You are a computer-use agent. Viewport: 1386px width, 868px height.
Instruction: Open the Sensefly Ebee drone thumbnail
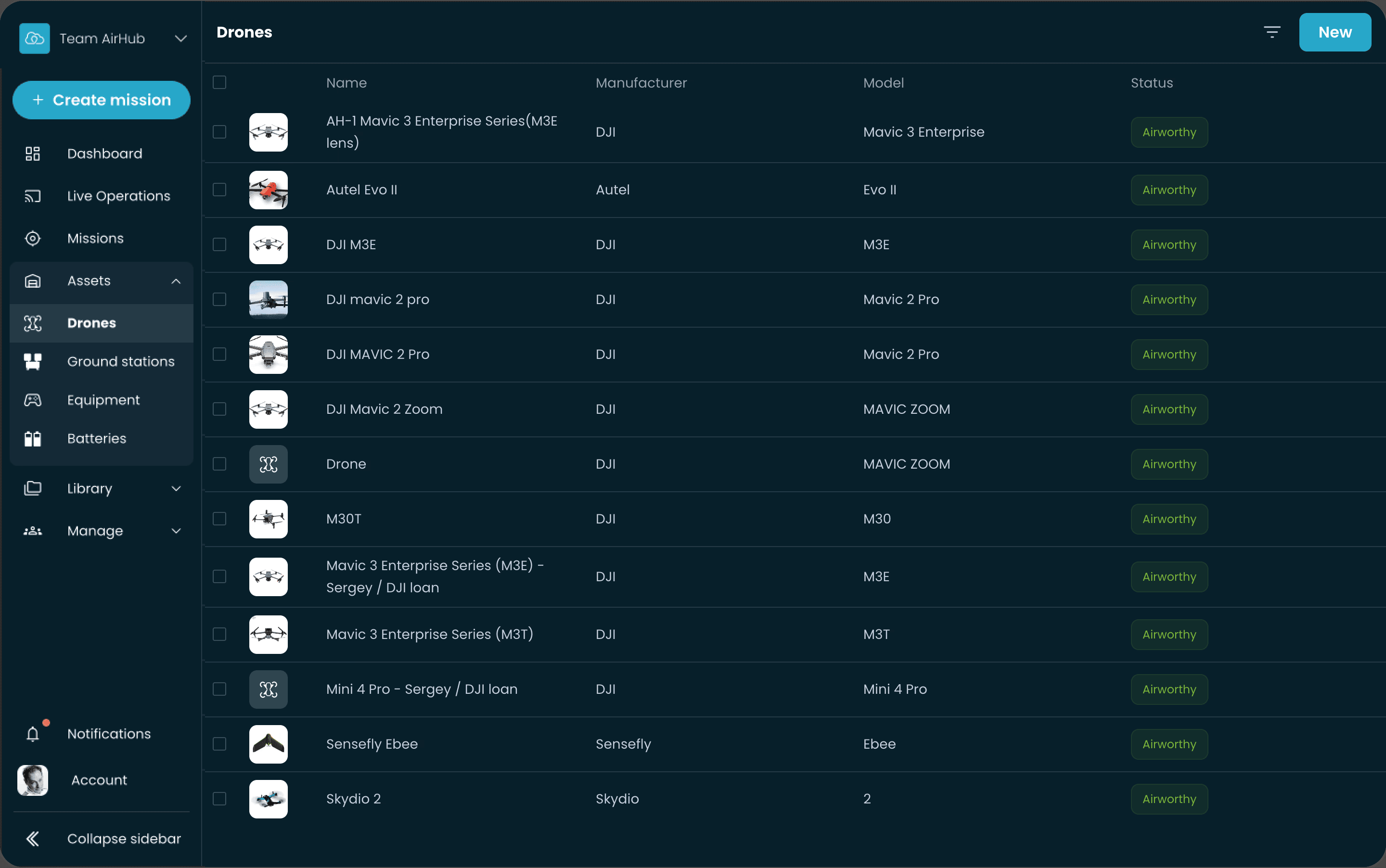(x=268, y=744)
